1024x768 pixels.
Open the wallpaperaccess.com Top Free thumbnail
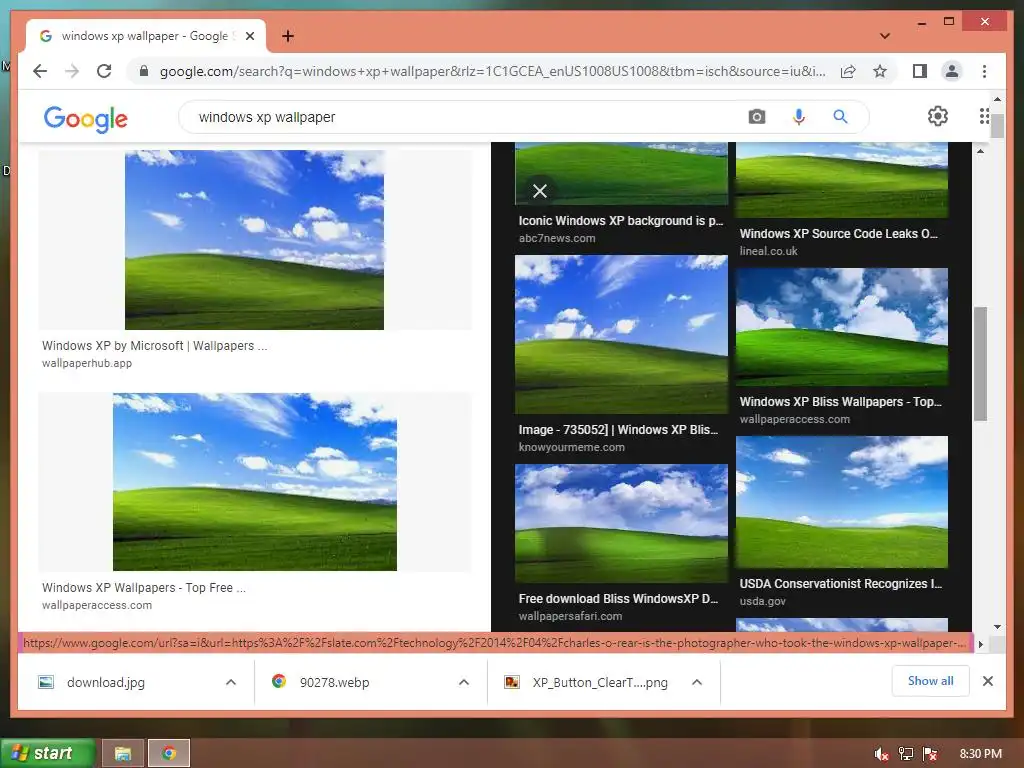click(255, 481)
